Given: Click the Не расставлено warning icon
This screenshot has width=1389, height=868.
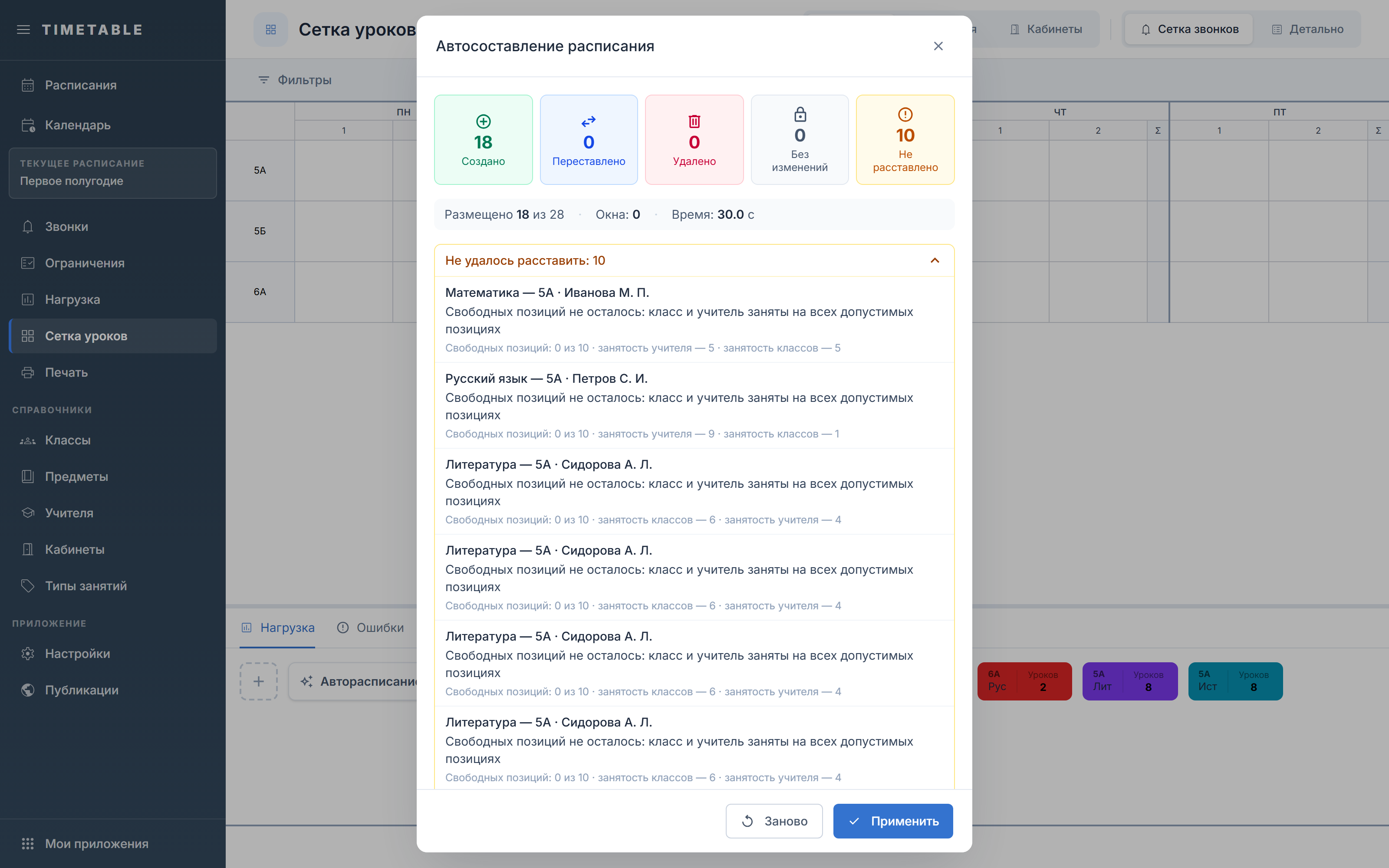Looking at the screenshot, I should click(905, 114).
